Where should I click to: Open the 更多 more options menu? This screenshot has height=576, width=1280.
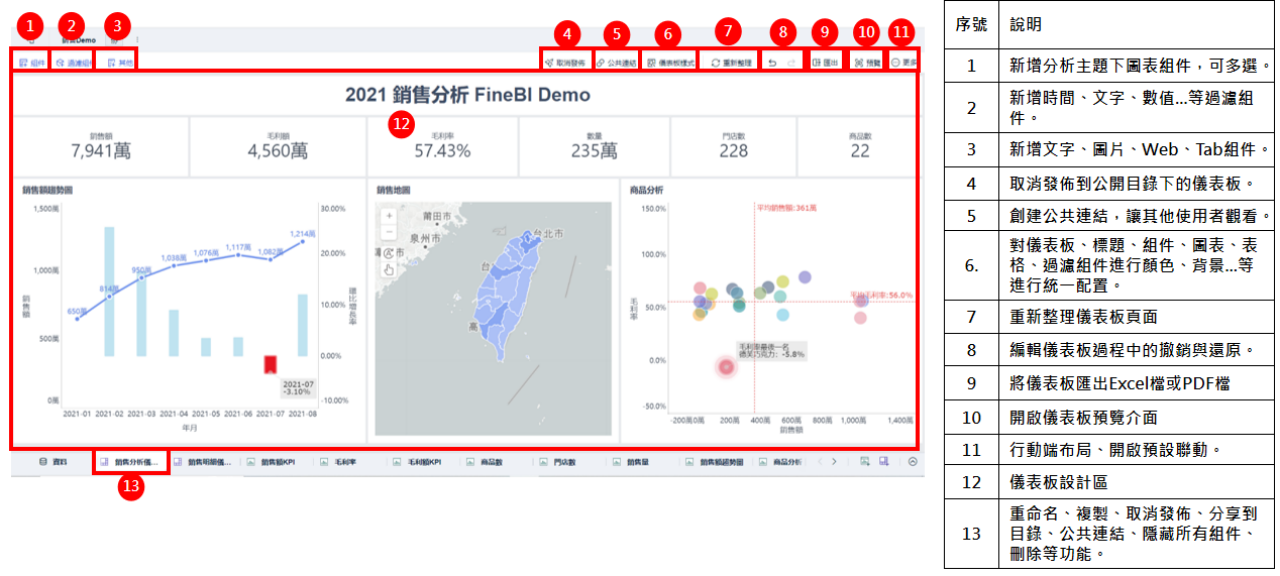903,62
